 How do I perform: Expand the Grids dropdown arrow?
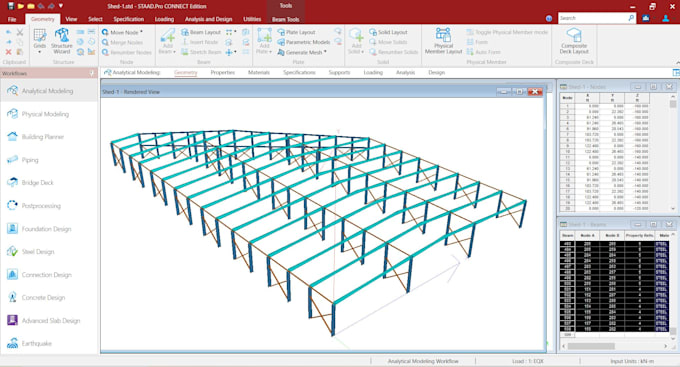tap(39, 52)
